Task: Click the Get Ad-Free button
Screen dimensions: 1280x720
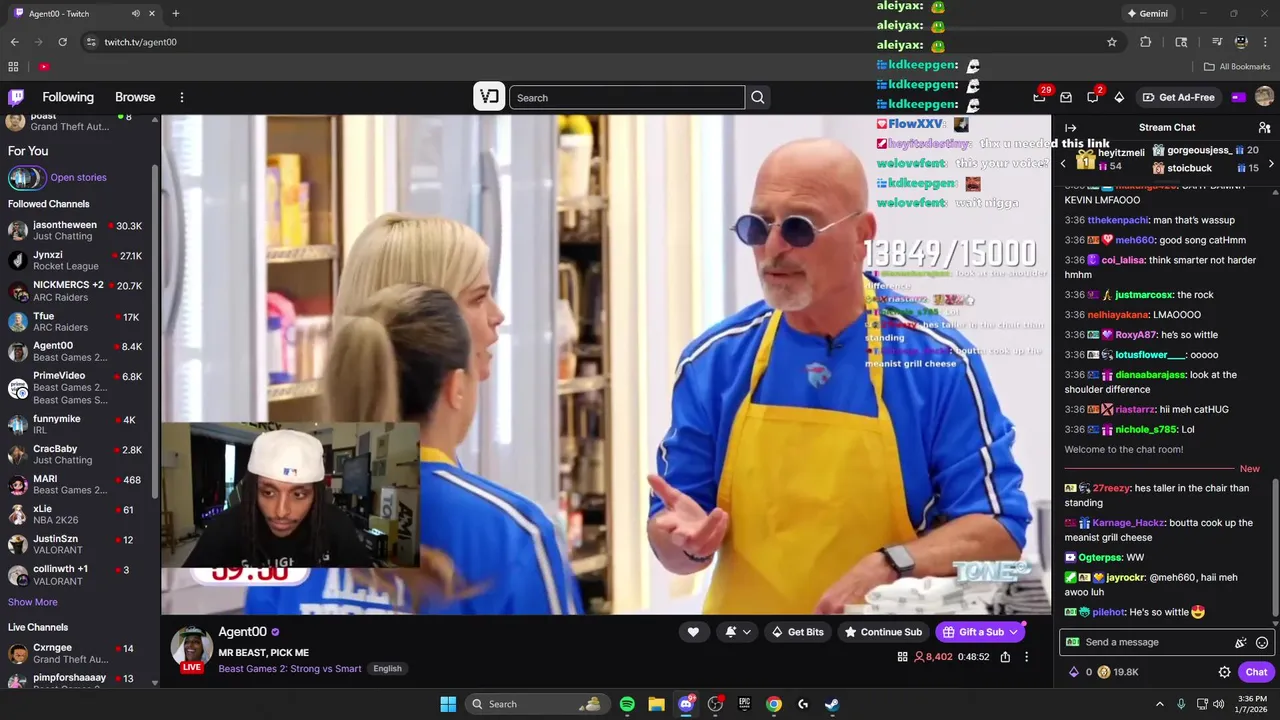Action: 1179,97
